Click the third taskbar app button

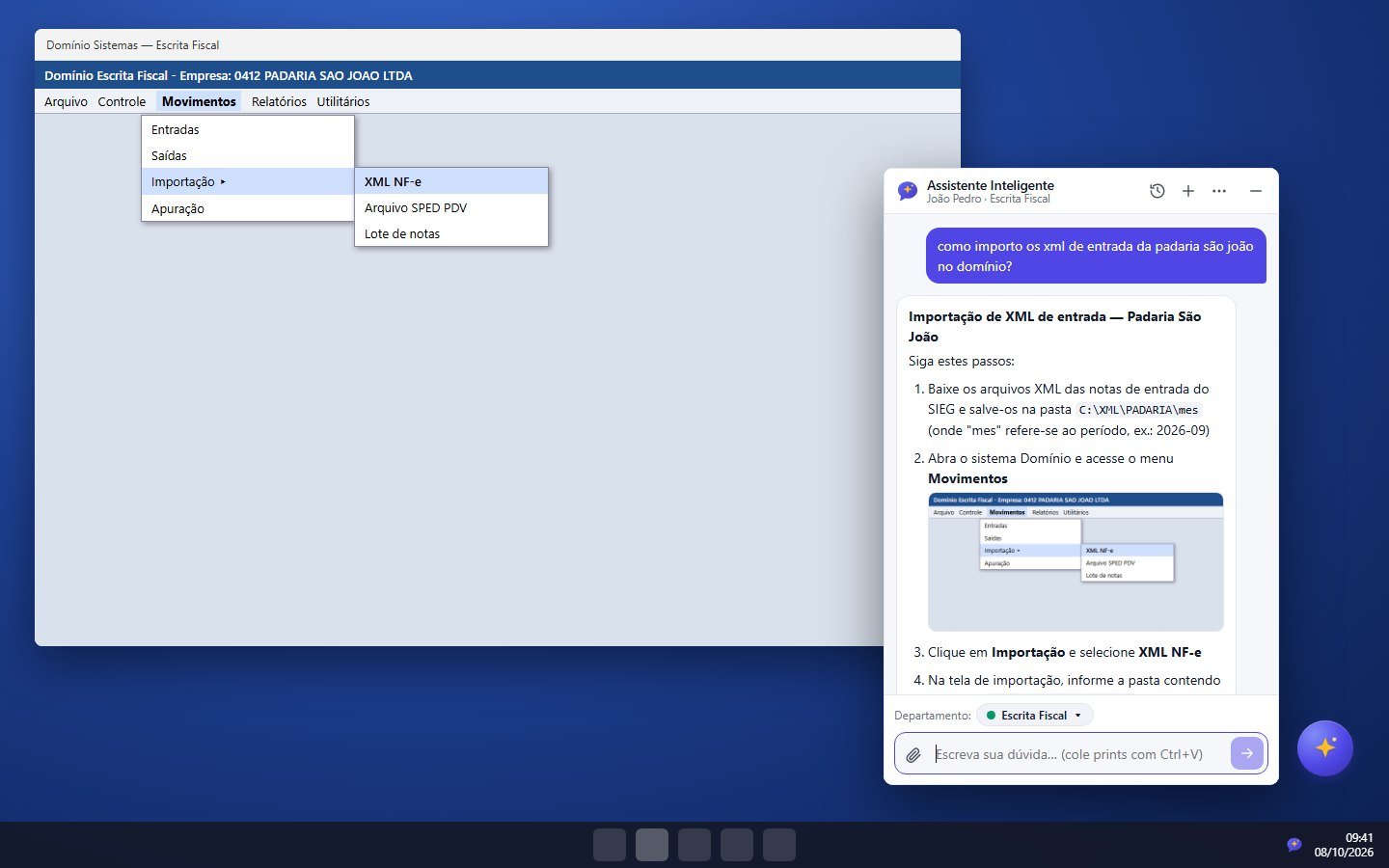[694, 845]
